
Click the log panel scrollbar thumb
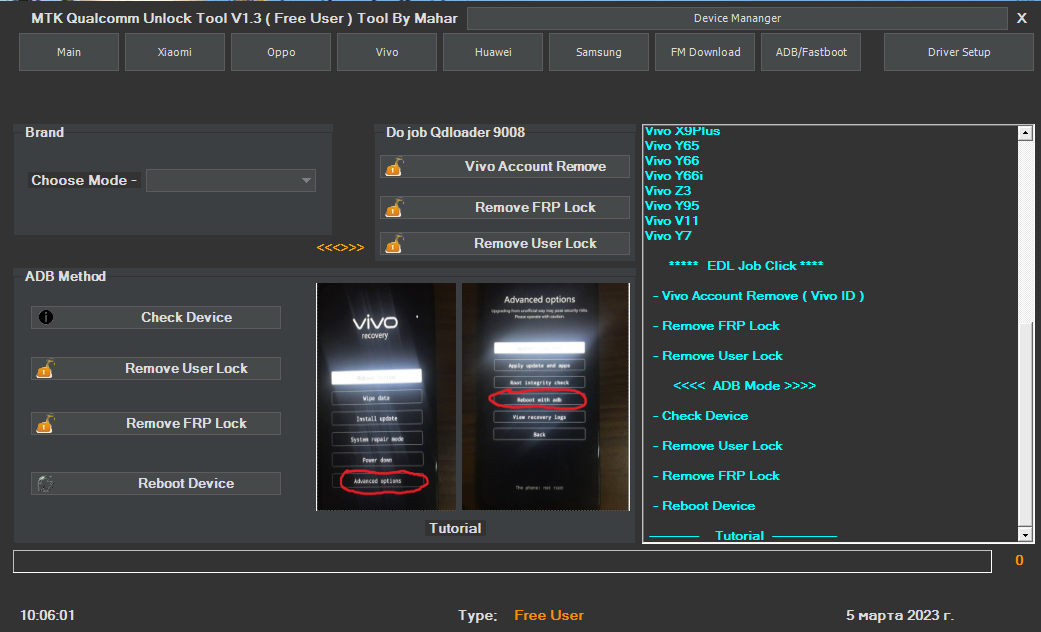tap(1025, 424)
